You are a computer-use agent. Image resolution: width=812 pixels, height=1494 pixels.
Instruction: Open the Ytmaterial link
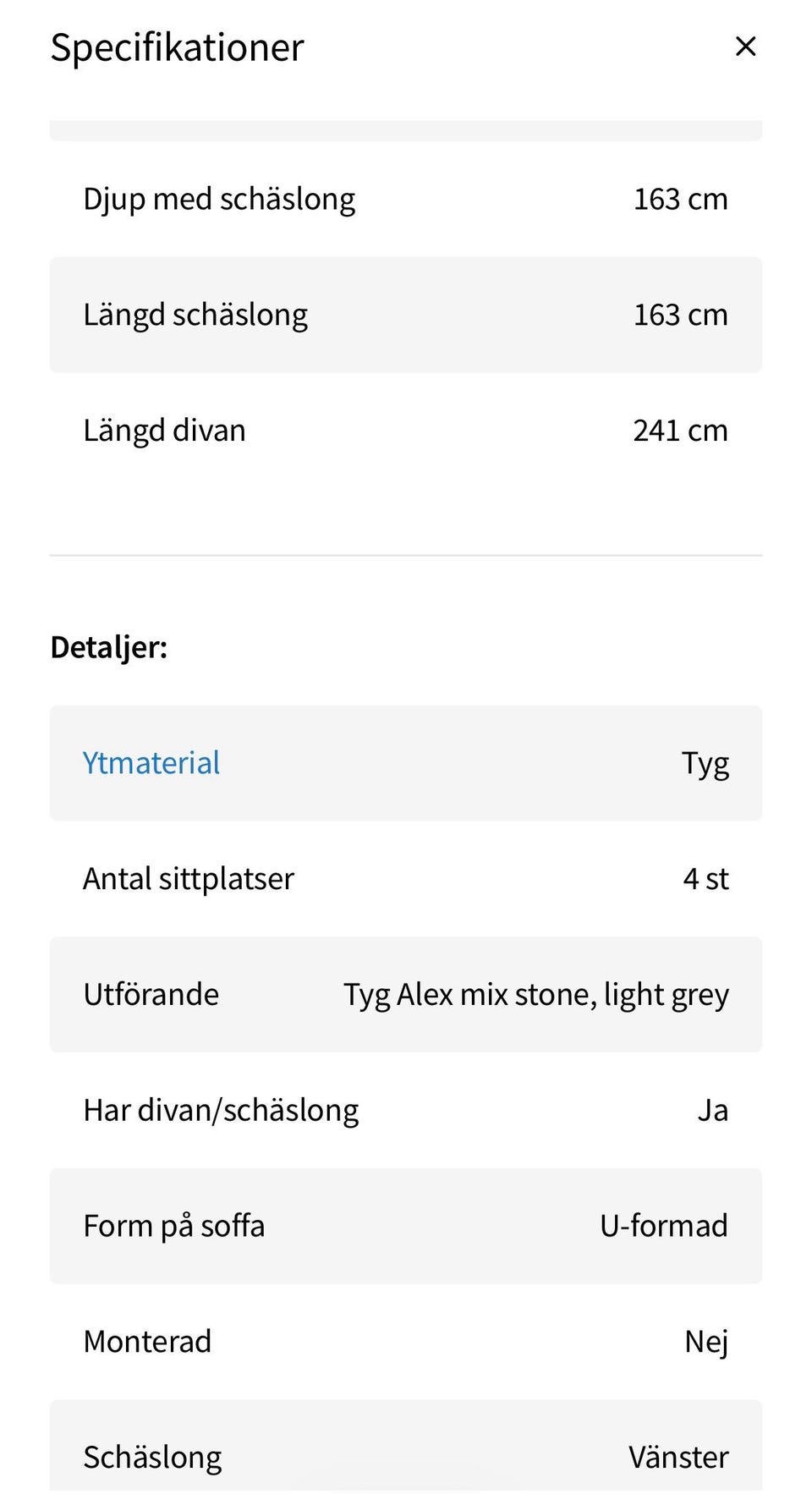(x=151, y=763)
